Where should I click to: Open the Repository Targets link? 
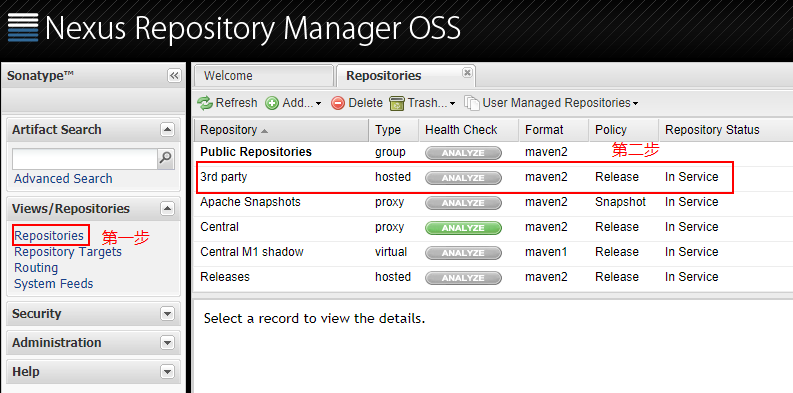[x=68, y=251]
